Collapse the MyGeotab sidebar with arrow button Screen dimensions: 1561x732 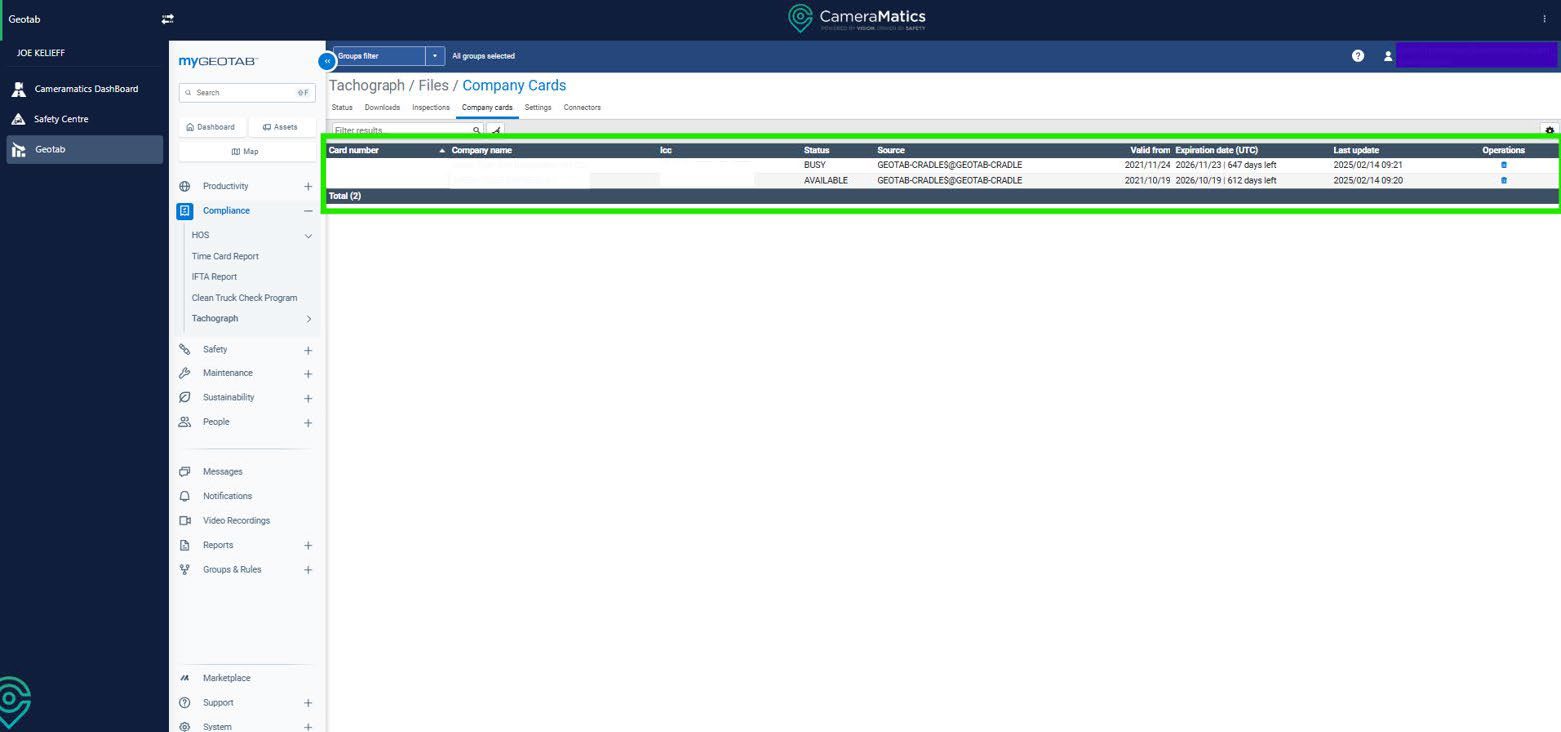pyautogui.click(x=327, y=61)
